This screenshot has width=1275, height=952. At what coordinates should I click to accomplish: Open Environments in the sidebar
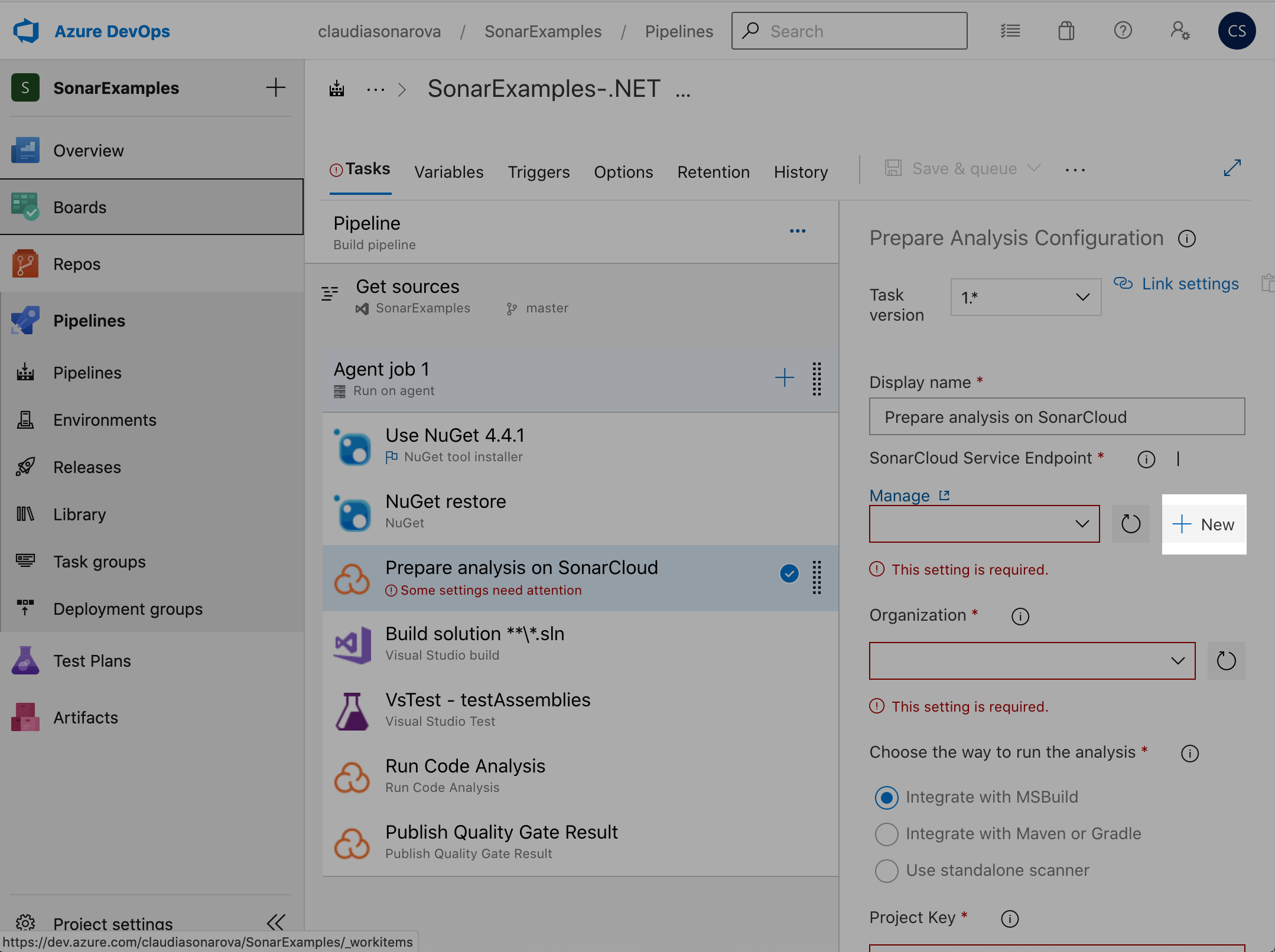(152, 420)
